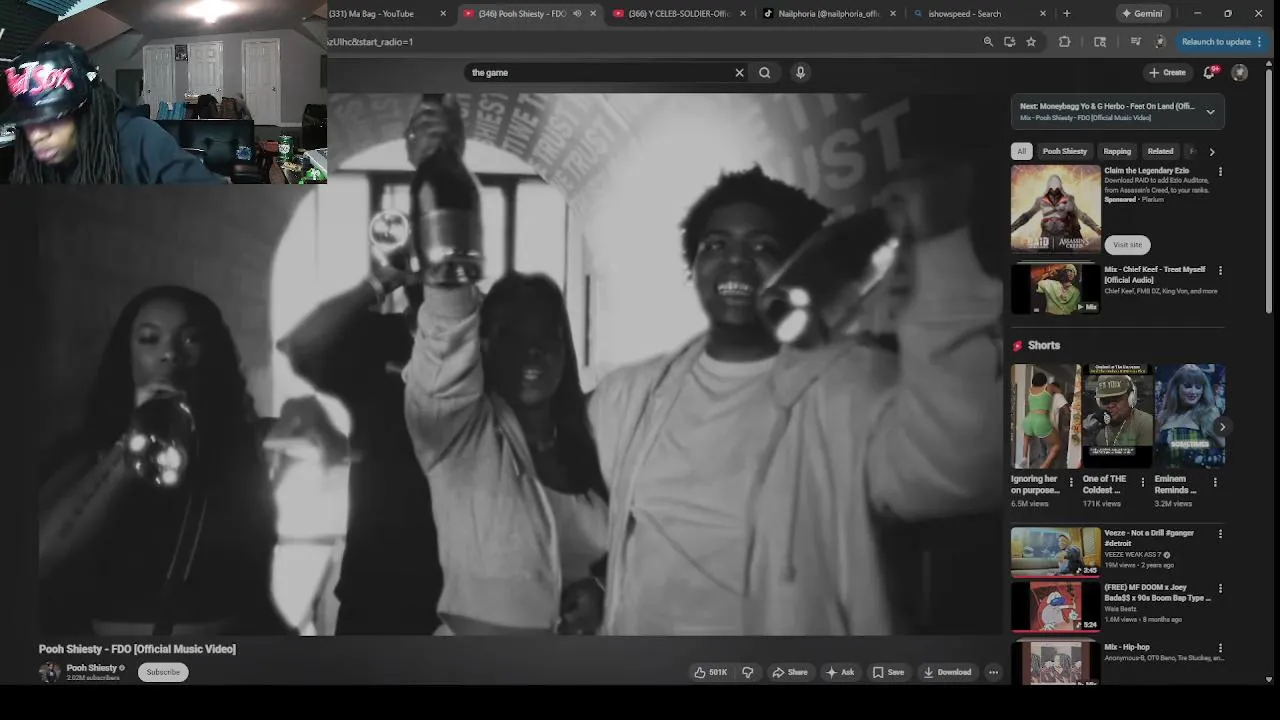This screenshot has width=1280, height=720.
Task: Open the Gemini button in title bar
Action: (x=1142, y=14)
